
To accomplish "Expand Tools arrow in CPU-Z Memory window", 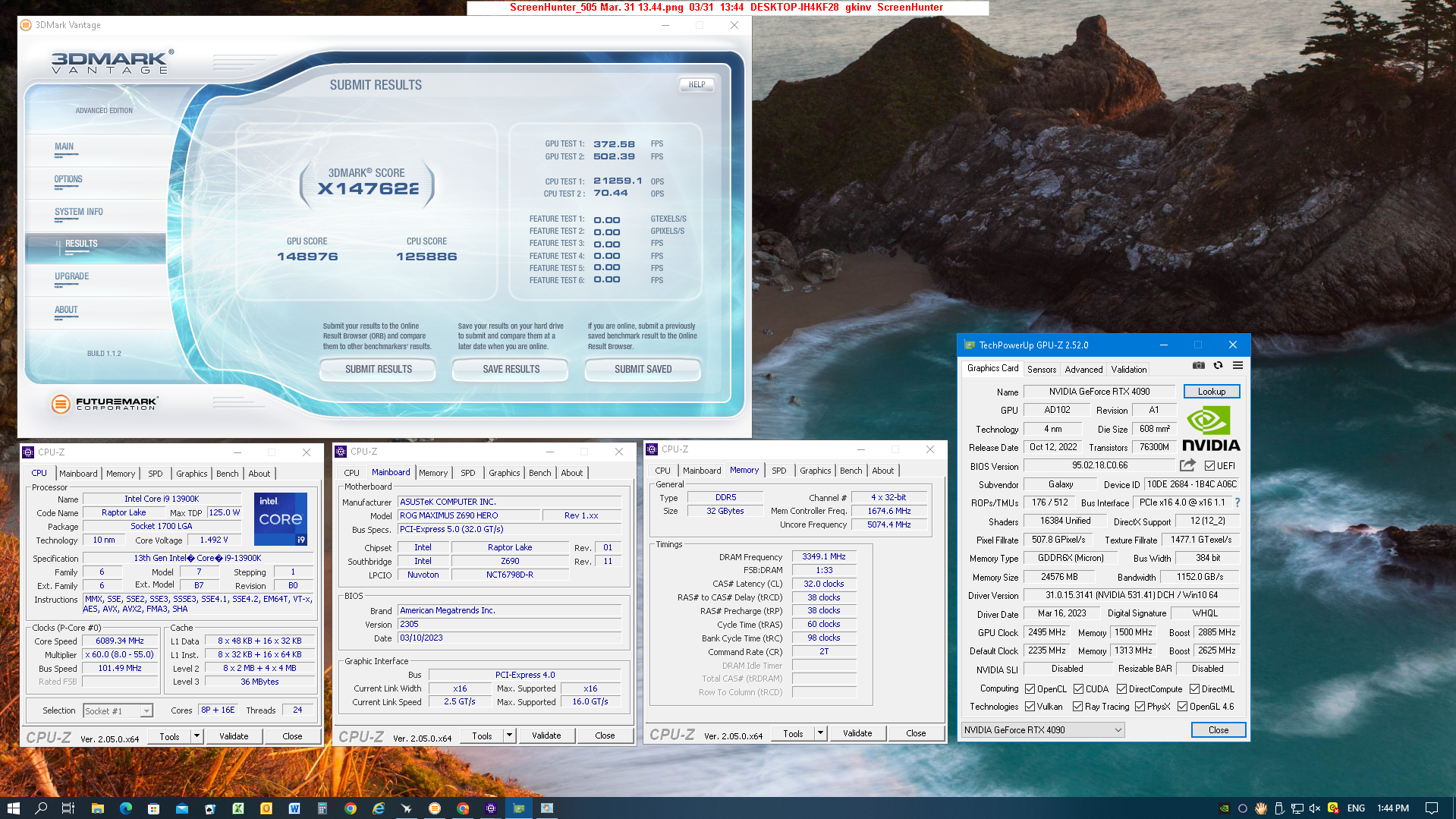I will point(820,733).
